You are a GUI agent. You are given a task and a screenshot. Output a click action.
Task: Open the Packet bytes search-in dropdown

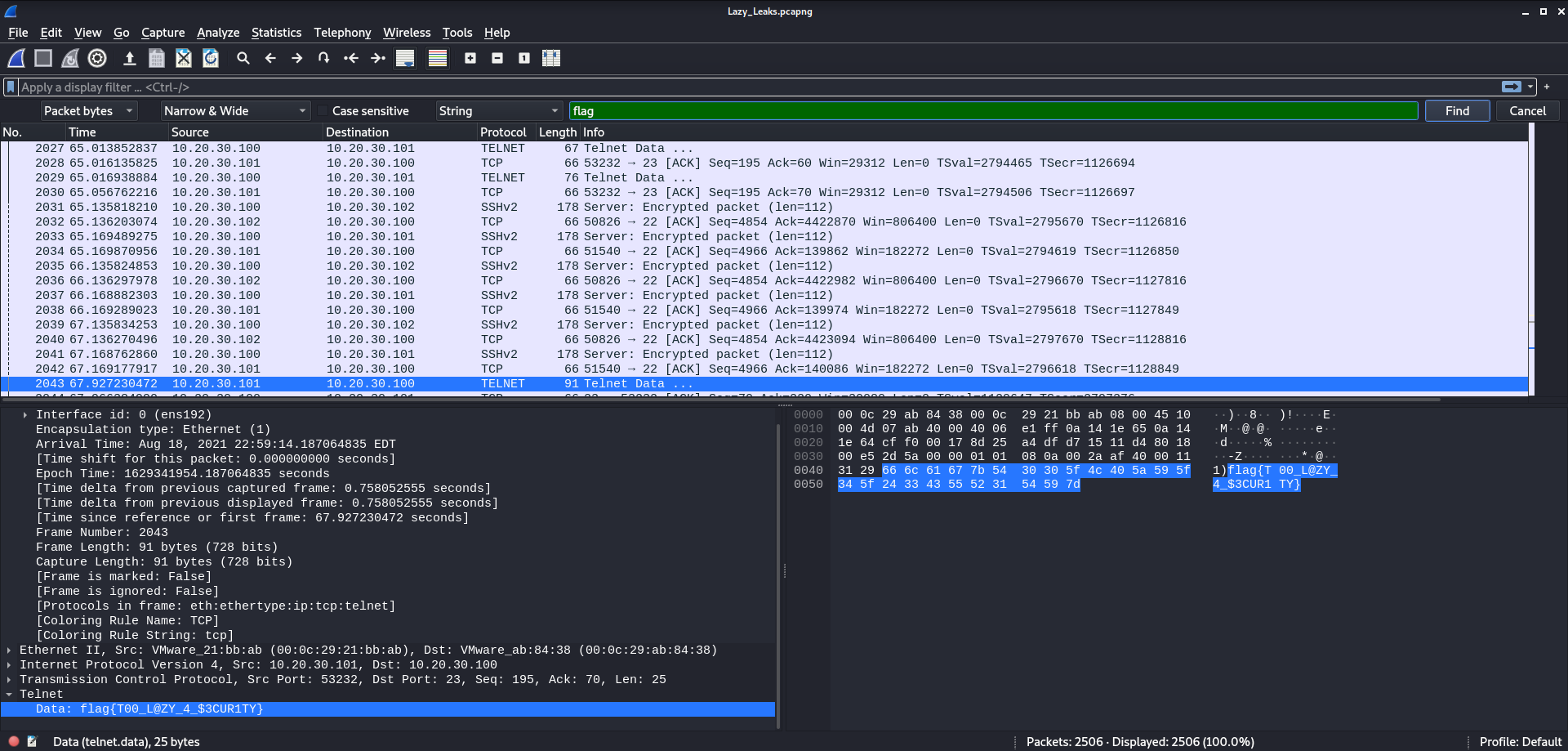88,111
